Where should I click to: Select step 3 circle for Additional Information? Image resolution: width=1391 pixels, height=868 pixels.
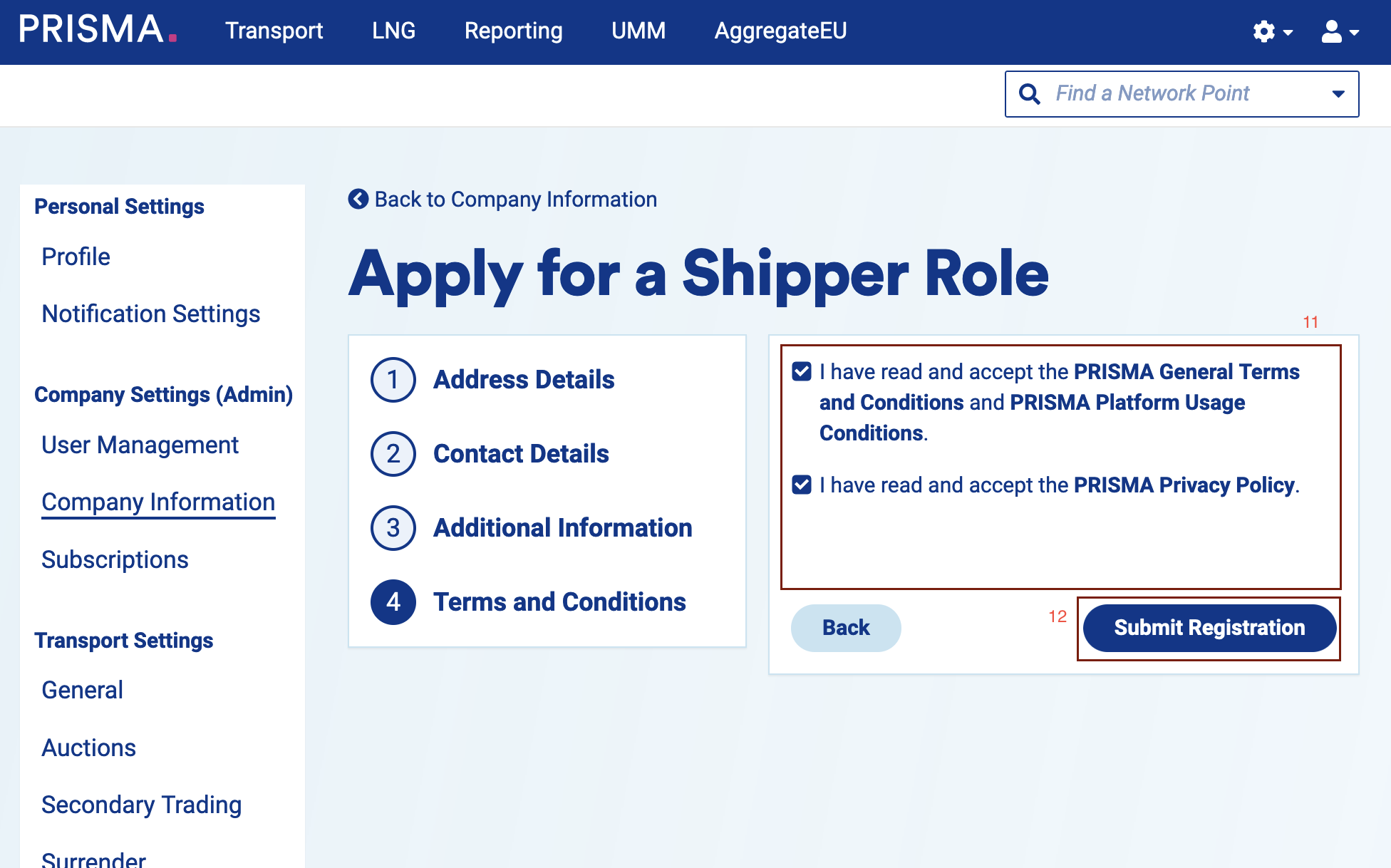pyautogui.click(x=393, y=528)
